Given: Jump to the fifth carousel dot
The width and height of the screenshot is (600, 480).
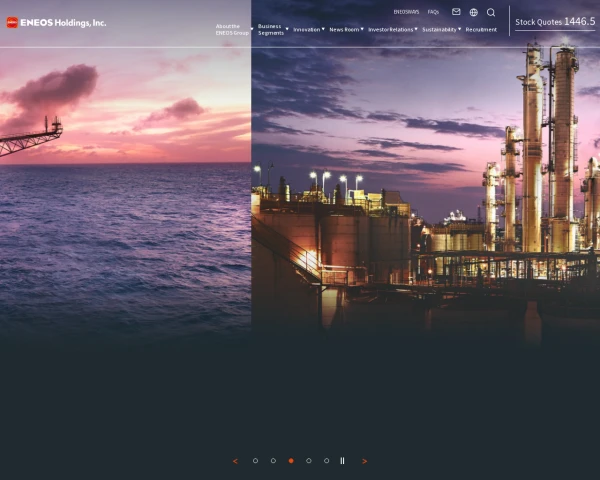Looking at the screenshot, I should (x=326, y=461).
